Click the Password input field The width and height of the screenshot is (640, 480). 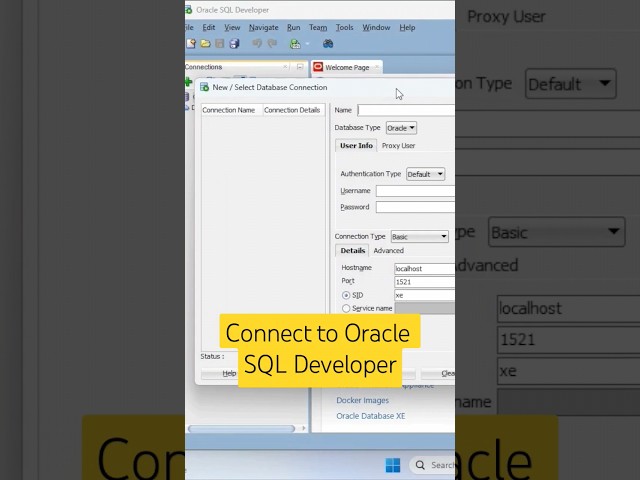coord(416,207)
